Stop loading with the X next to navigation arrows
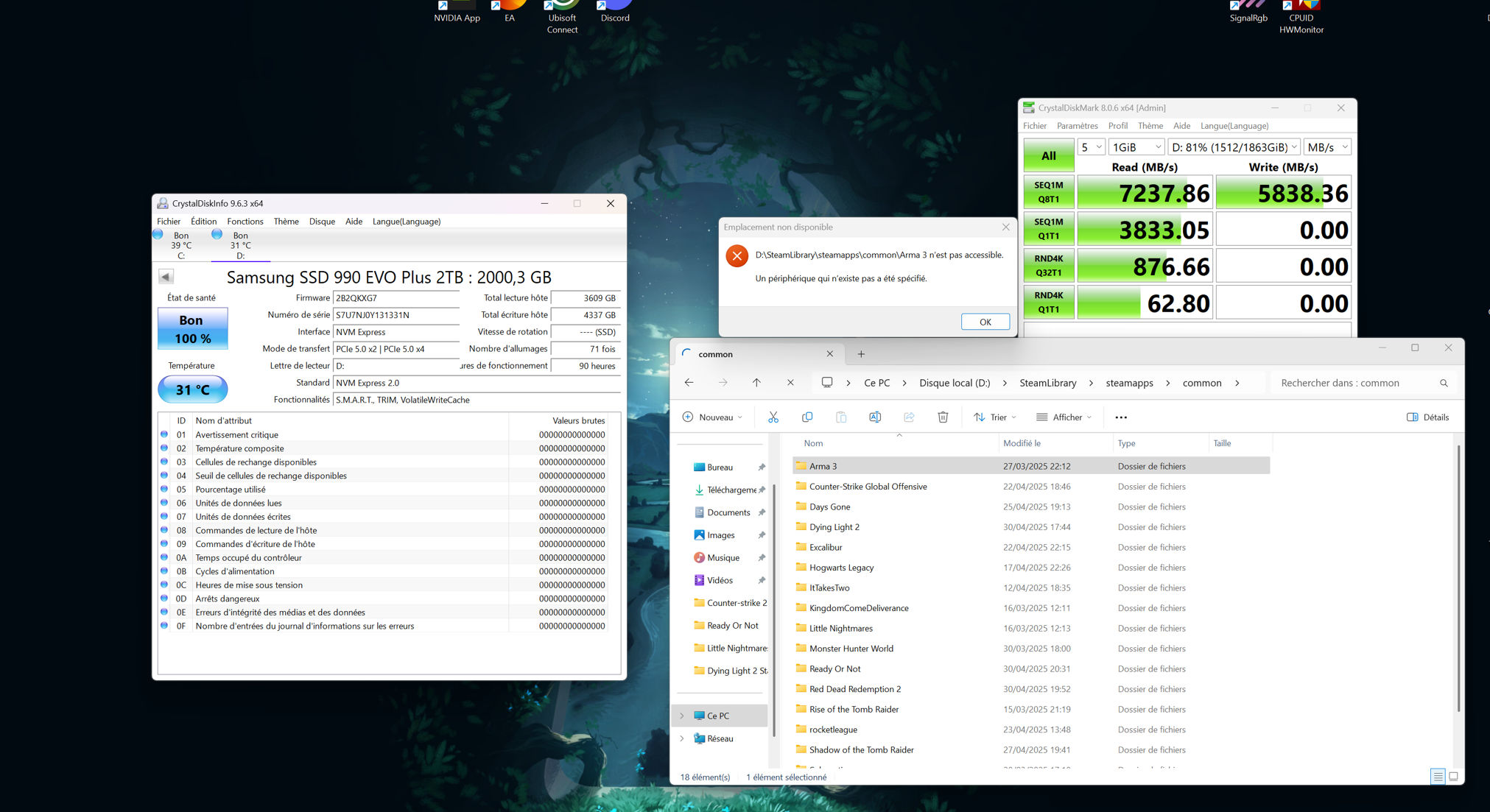 [x=790, y=383]
